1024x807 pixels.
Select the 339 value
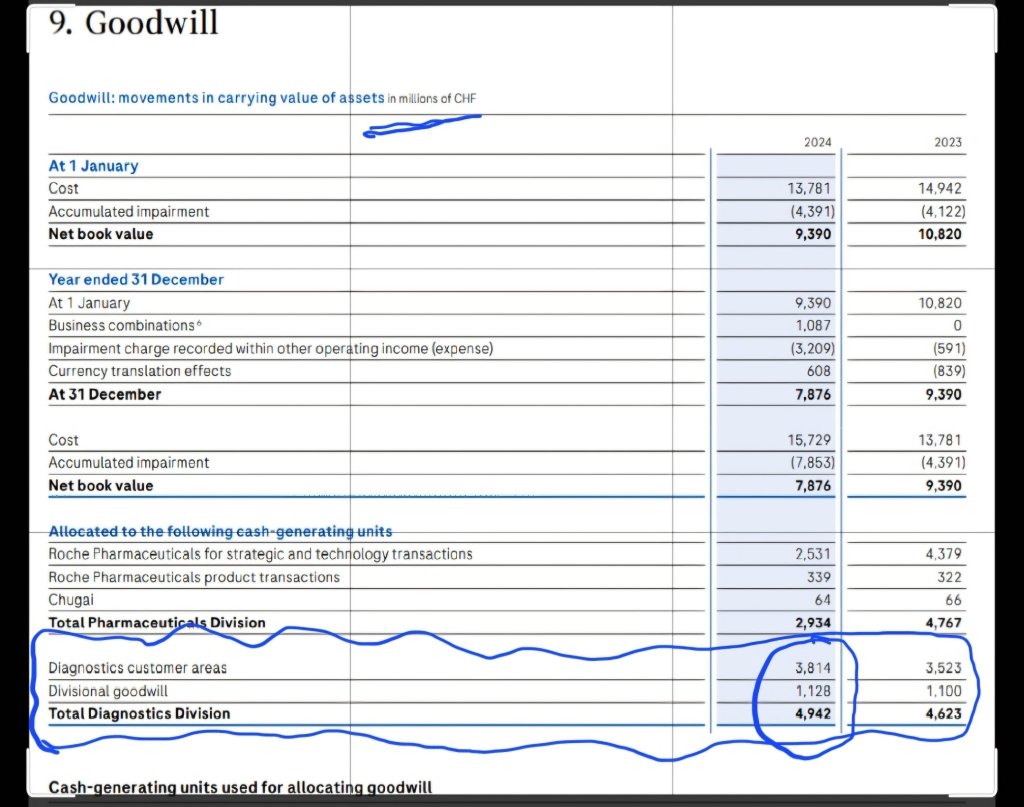[x=819, y=577]
